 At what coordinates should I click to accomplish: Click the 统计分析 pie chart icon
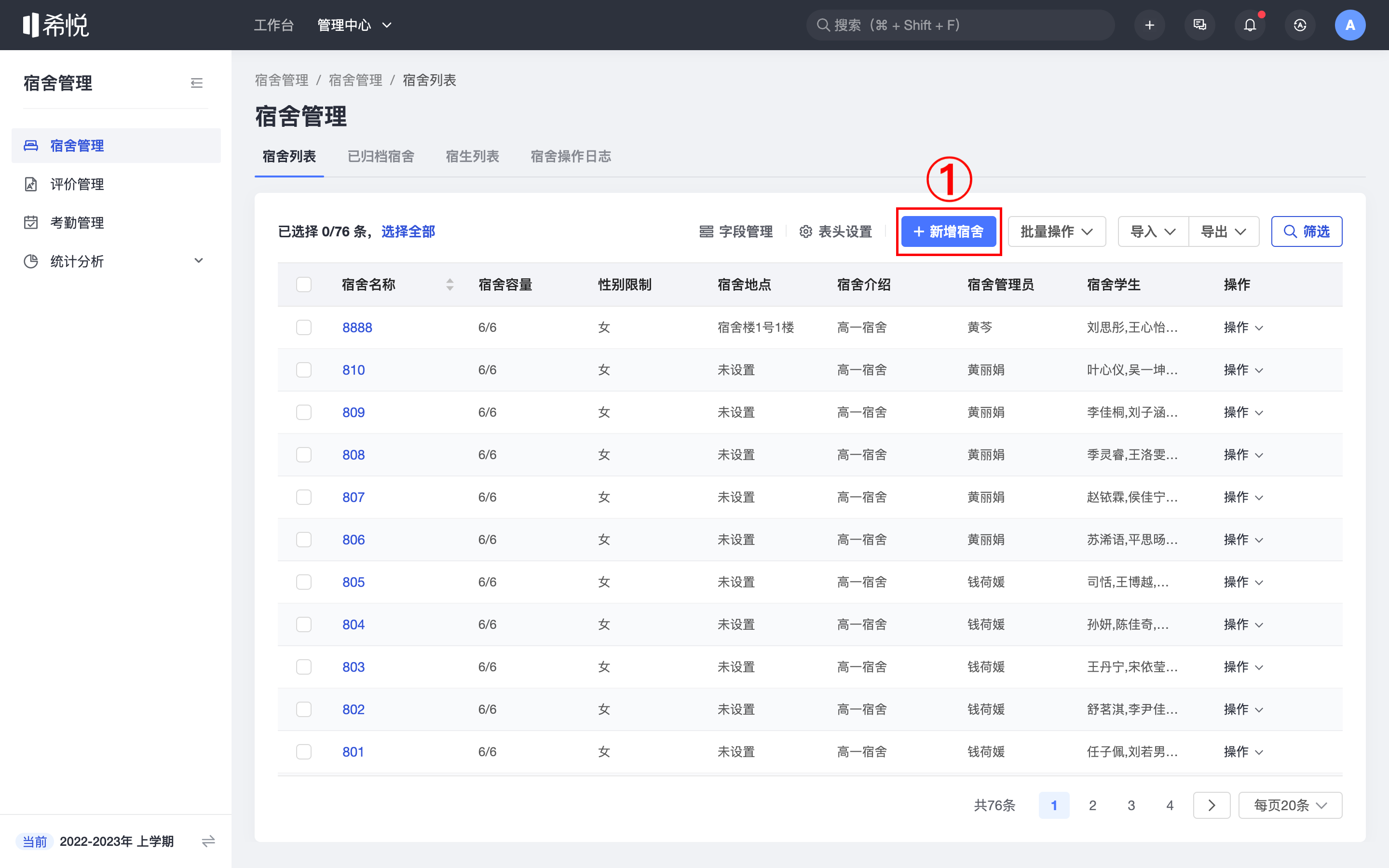coord(31,261)
